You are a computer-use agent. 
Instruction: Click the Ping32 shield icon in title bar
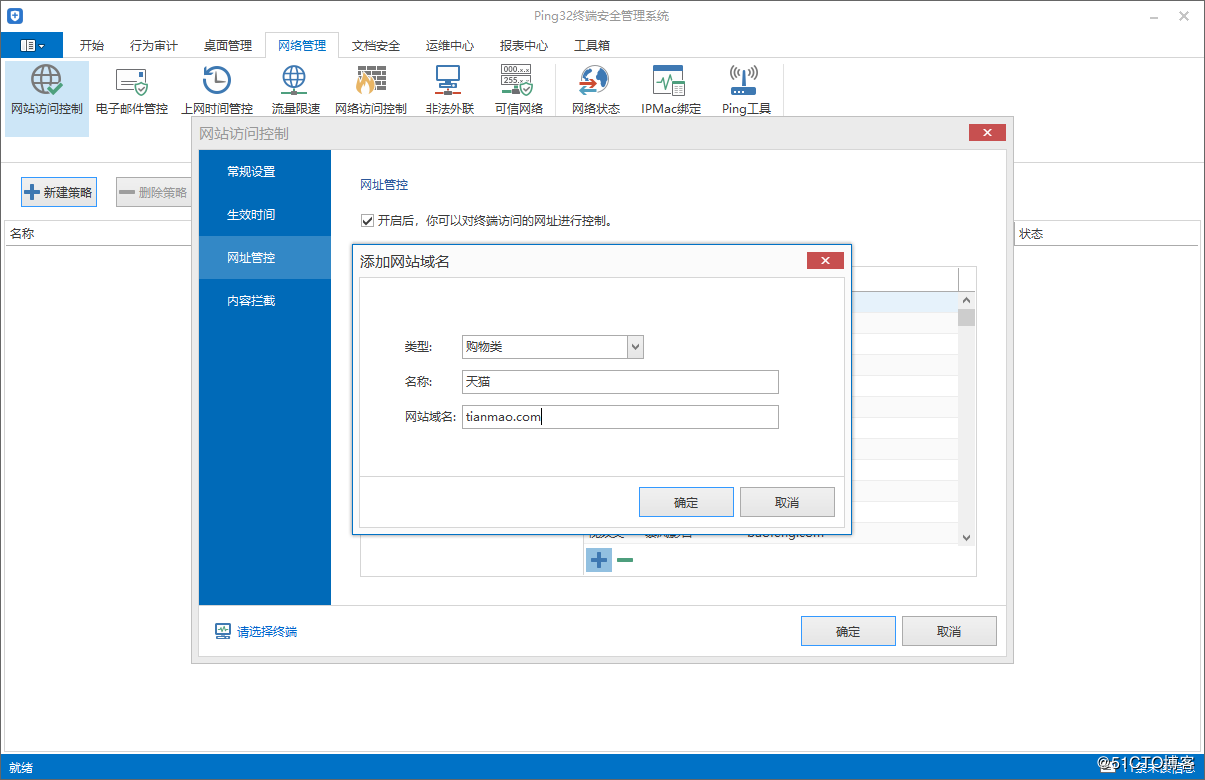[x=14, y=15]
